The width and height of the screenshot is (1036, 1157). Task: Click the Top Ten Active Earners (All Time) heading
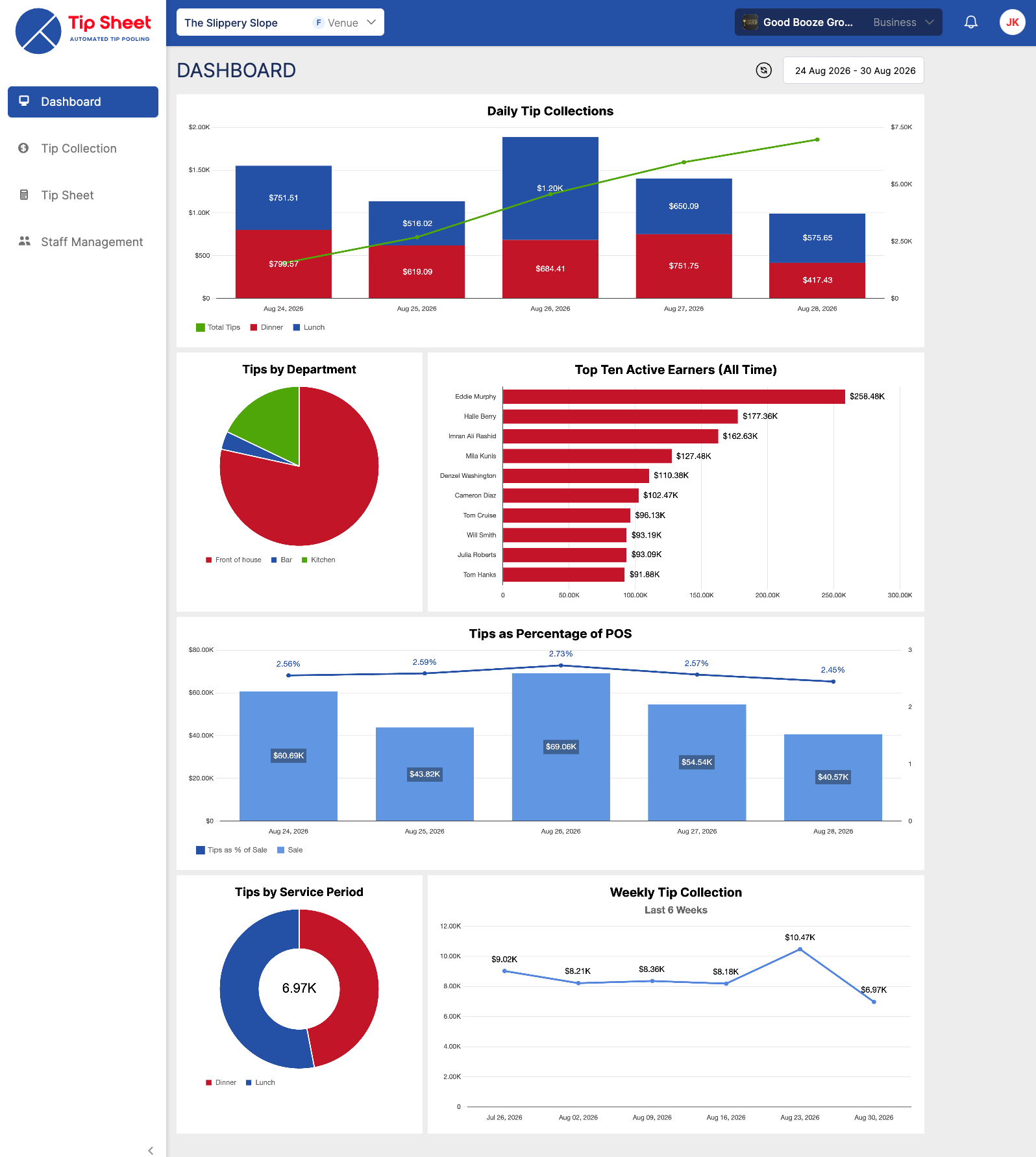[x=676, y=369]
